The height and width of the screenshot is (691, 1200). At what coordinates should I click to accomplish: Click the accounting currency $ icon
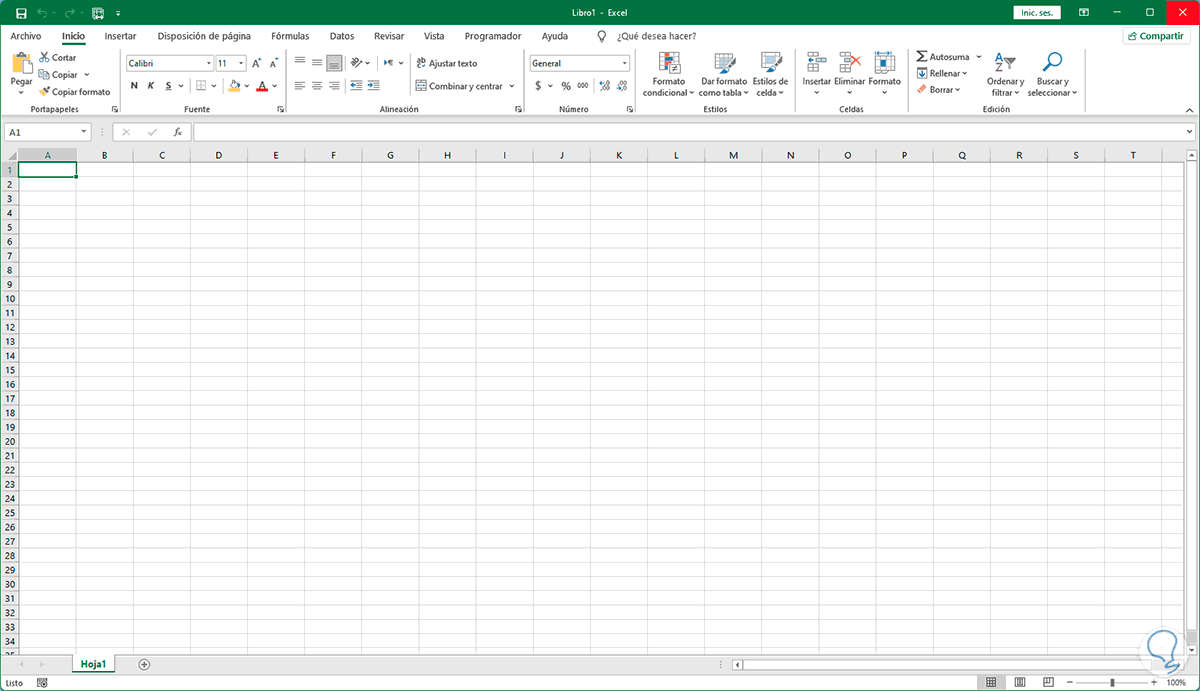[538, 86]
